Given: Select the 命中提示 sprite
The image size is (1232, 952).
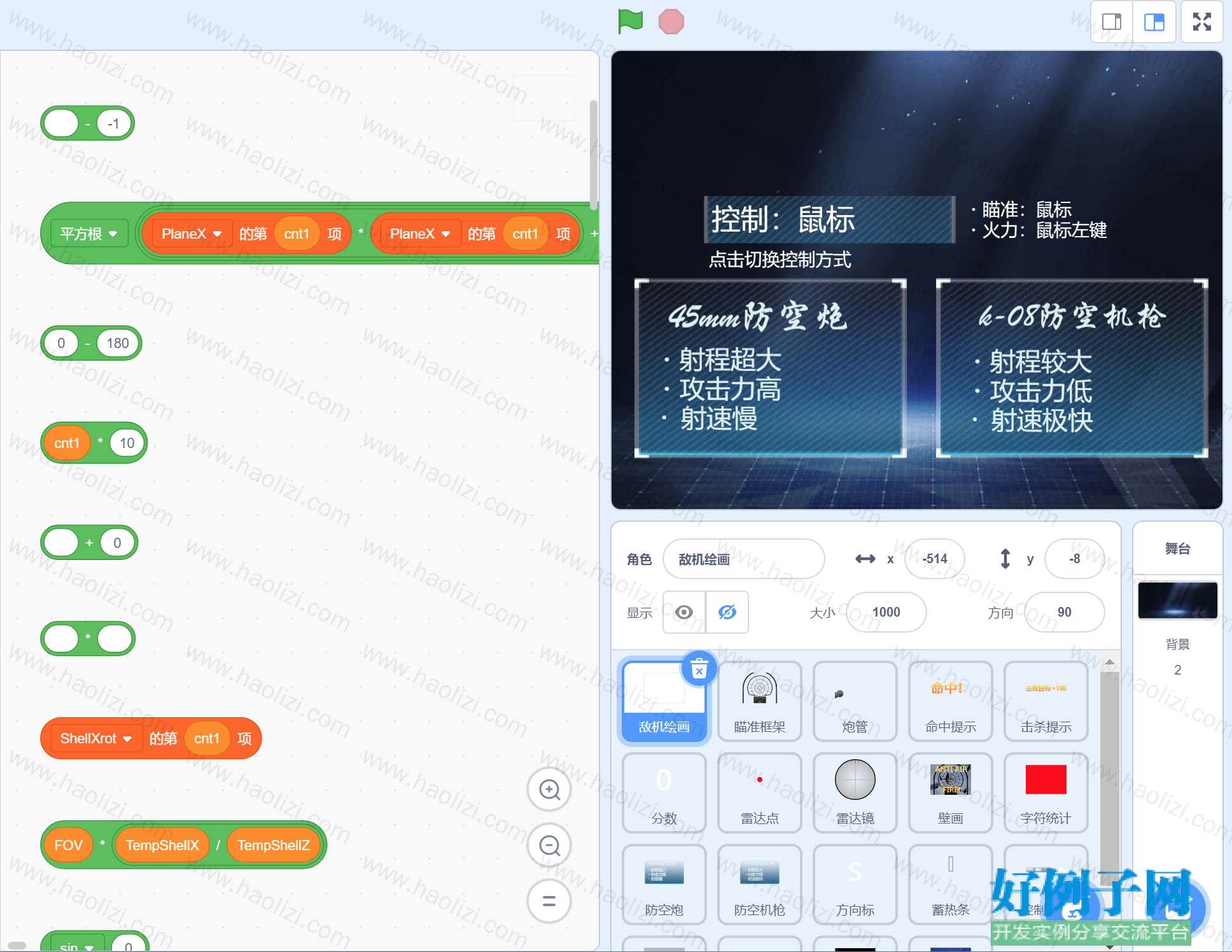Looking at the screenshot, I should click(x=951, y=701).
